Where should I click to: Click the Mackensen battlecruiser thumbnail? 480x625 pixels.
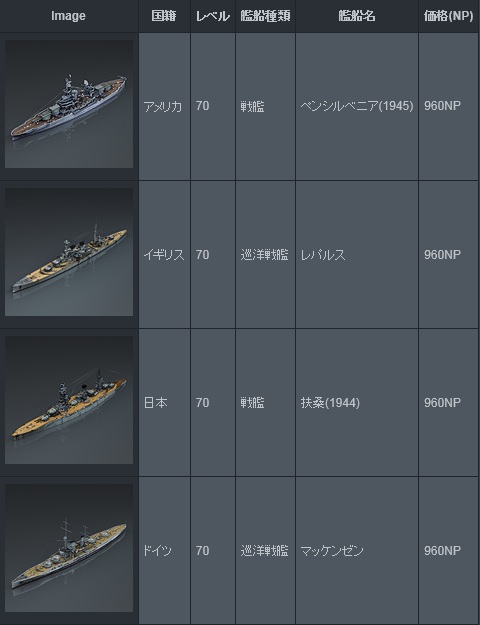(69, 548)
